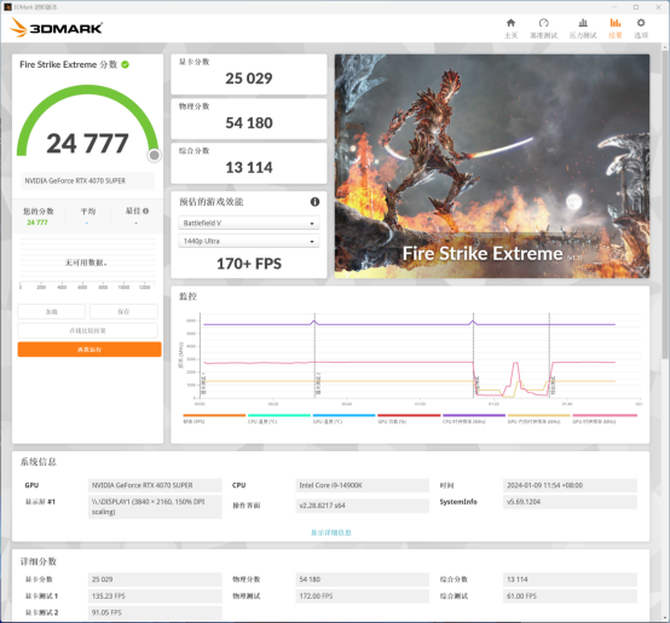Click the Load button

point(52,312)
